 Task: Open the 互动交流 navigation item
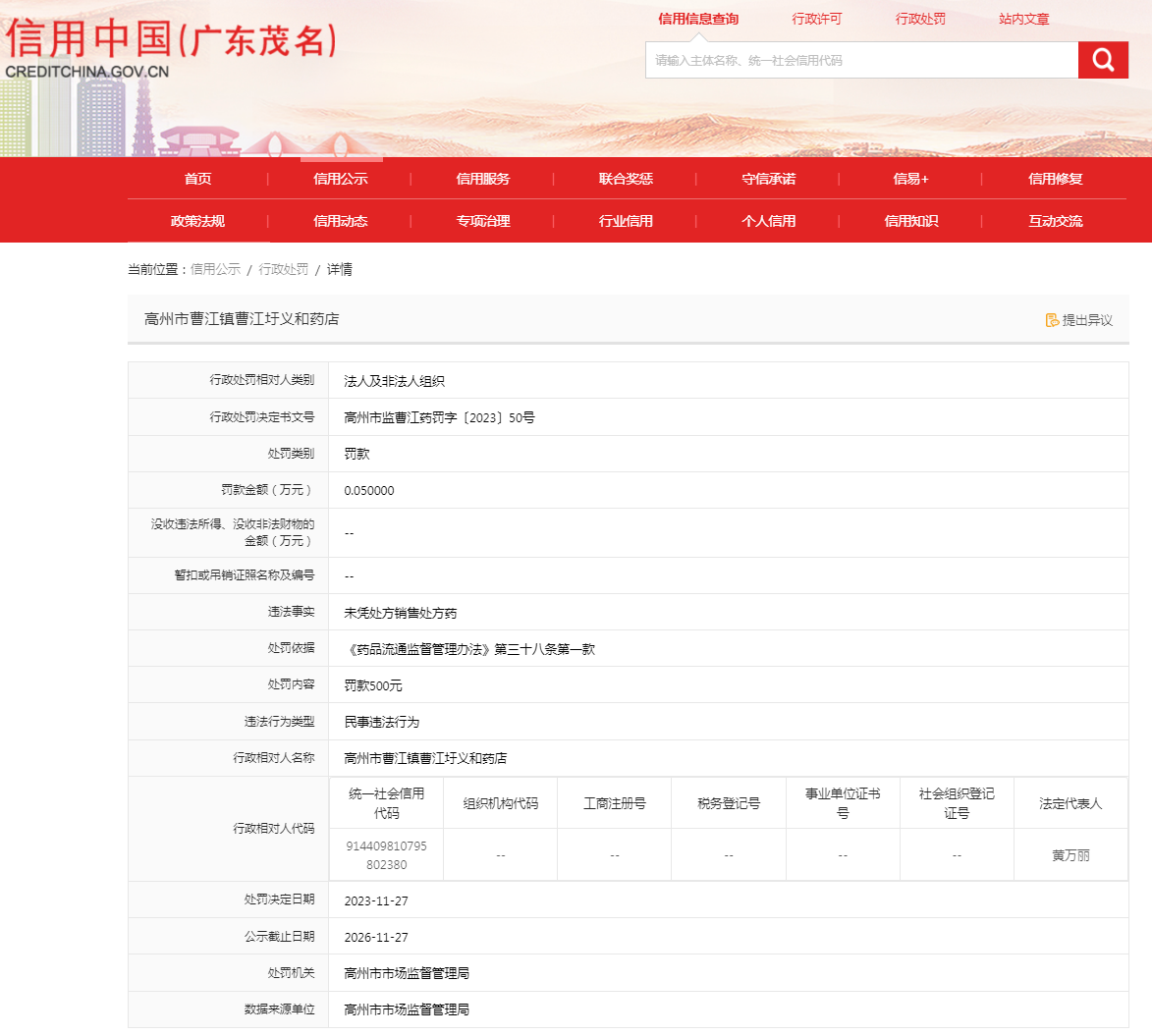(1055, 221)
